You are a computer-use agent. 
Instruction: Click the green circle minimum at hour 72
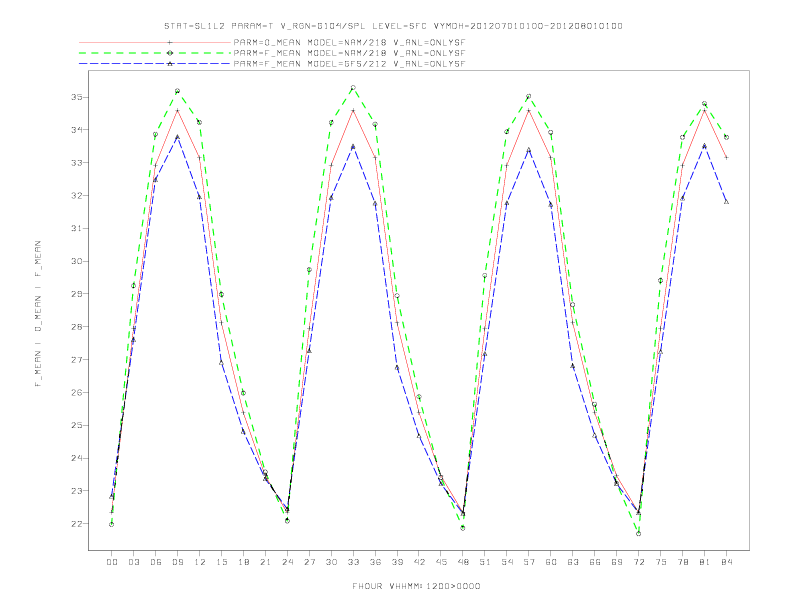coord(638,533)
